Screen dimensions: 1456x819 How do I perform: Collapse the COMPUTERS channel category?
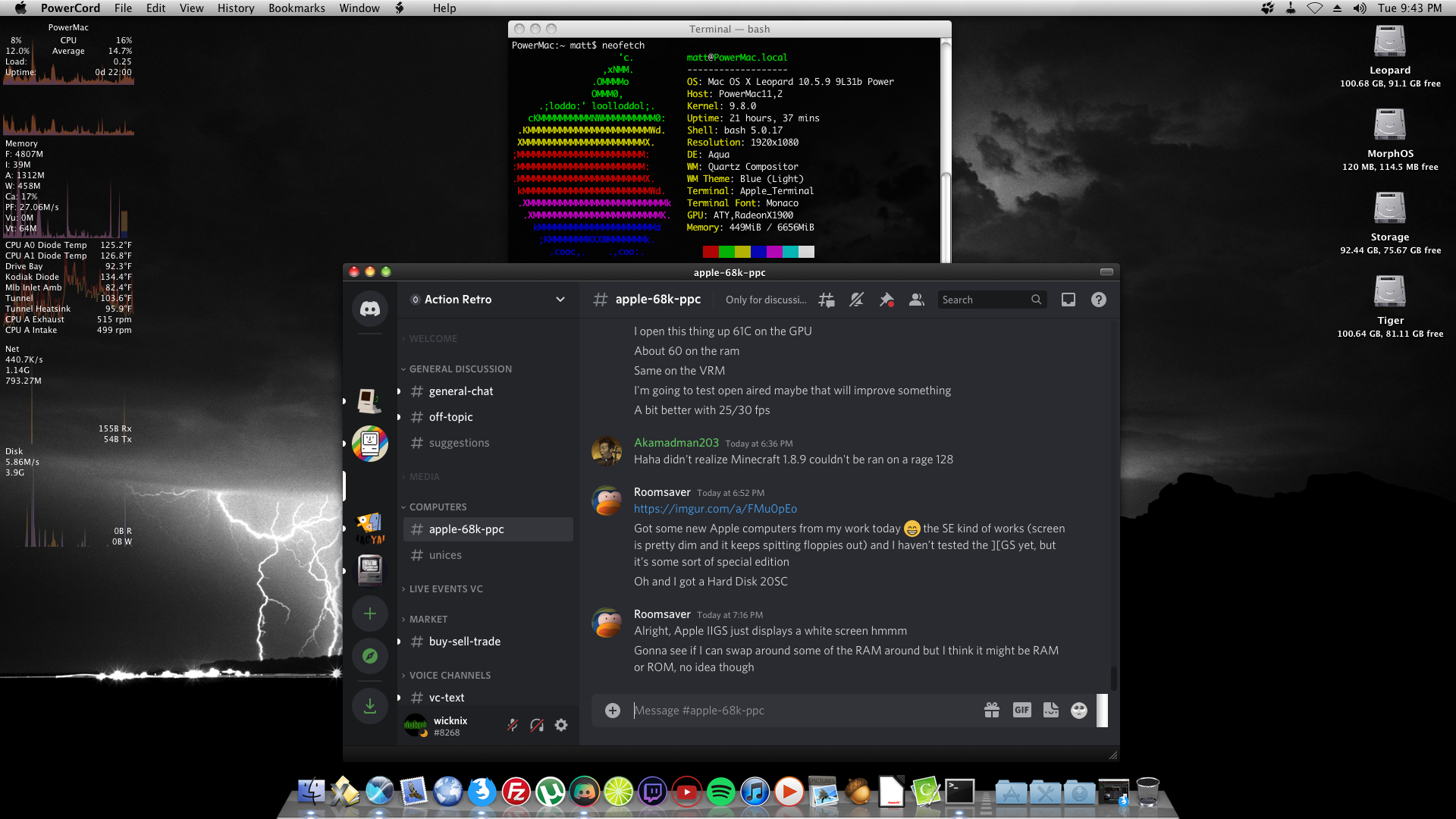[x=438, y=507]
